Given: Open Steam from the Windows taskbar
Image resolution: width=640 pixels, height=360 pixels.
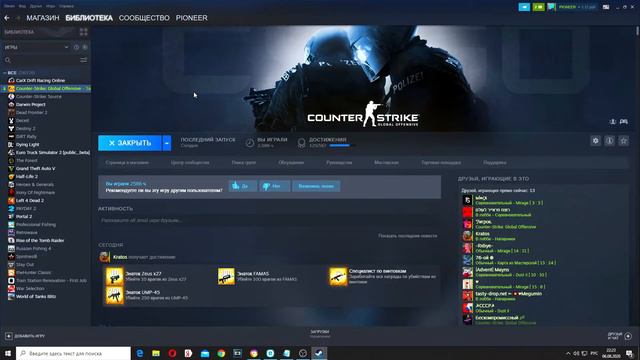Looking at the screenshot, I should point(319,353).
